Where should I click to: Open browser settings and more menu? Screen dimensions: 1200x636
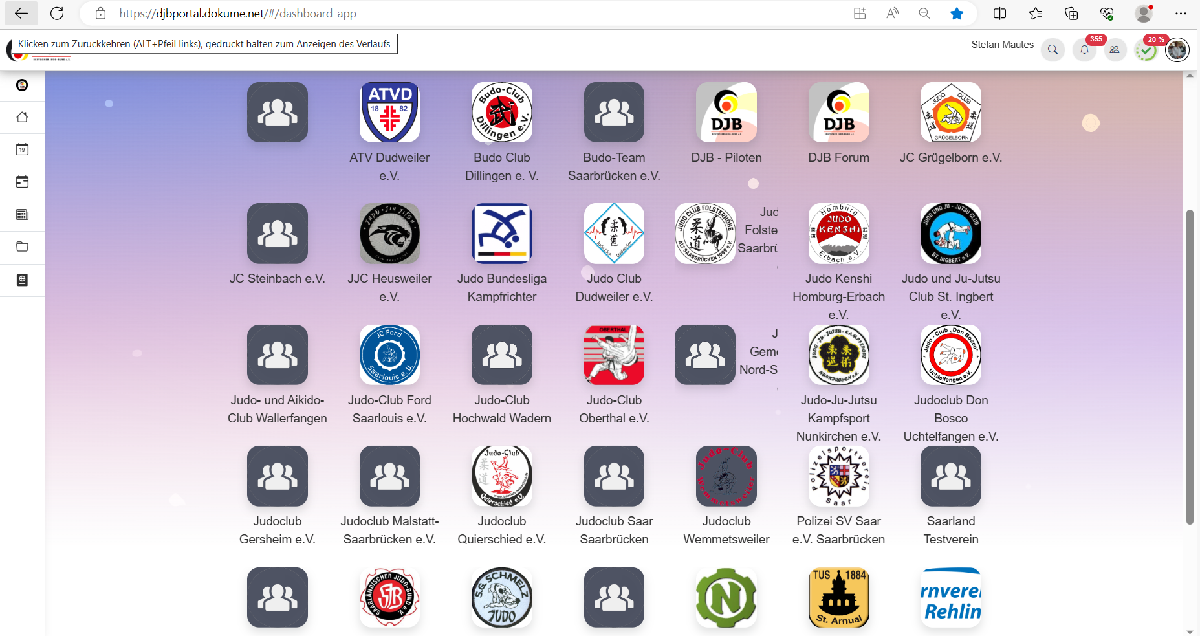point(1179,13)
